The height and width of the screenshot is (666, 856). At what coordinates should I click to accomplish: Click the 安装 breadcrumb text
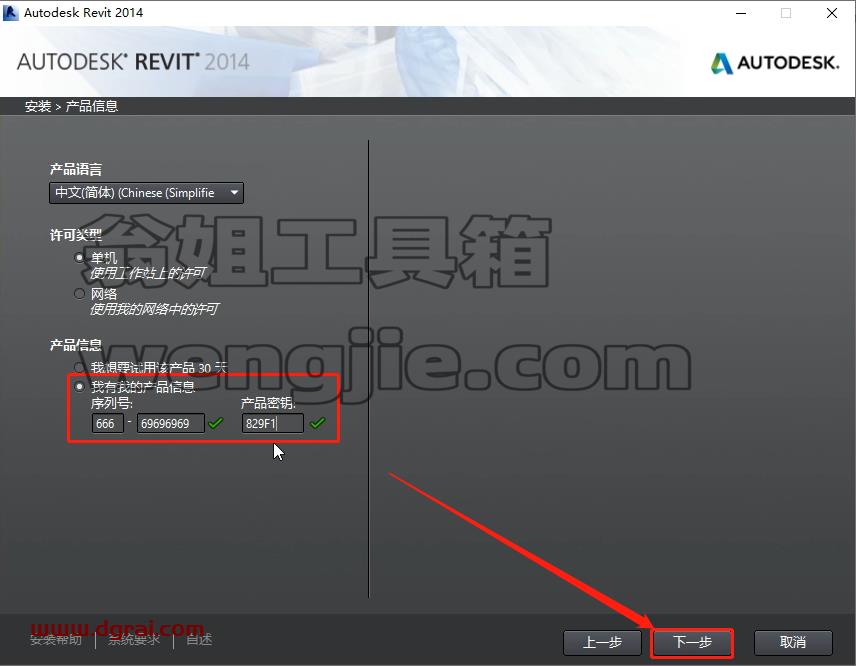(38, 106)
